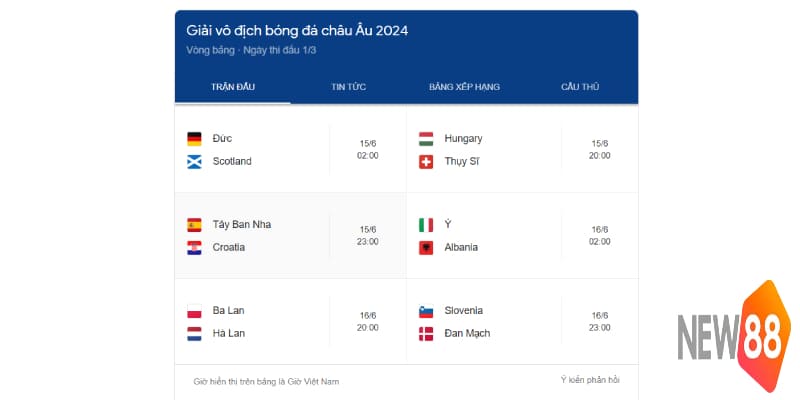Open the BẢNG XẾP HẠNG tab

(x=464, y=87)
